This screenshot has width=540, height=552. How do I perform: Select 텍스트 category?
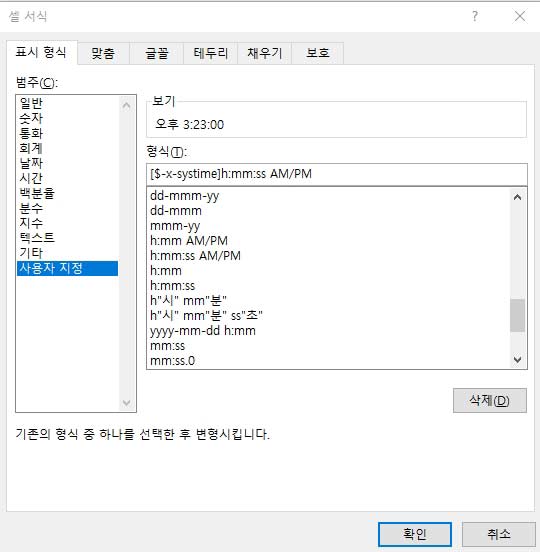[x=67, y=238]
